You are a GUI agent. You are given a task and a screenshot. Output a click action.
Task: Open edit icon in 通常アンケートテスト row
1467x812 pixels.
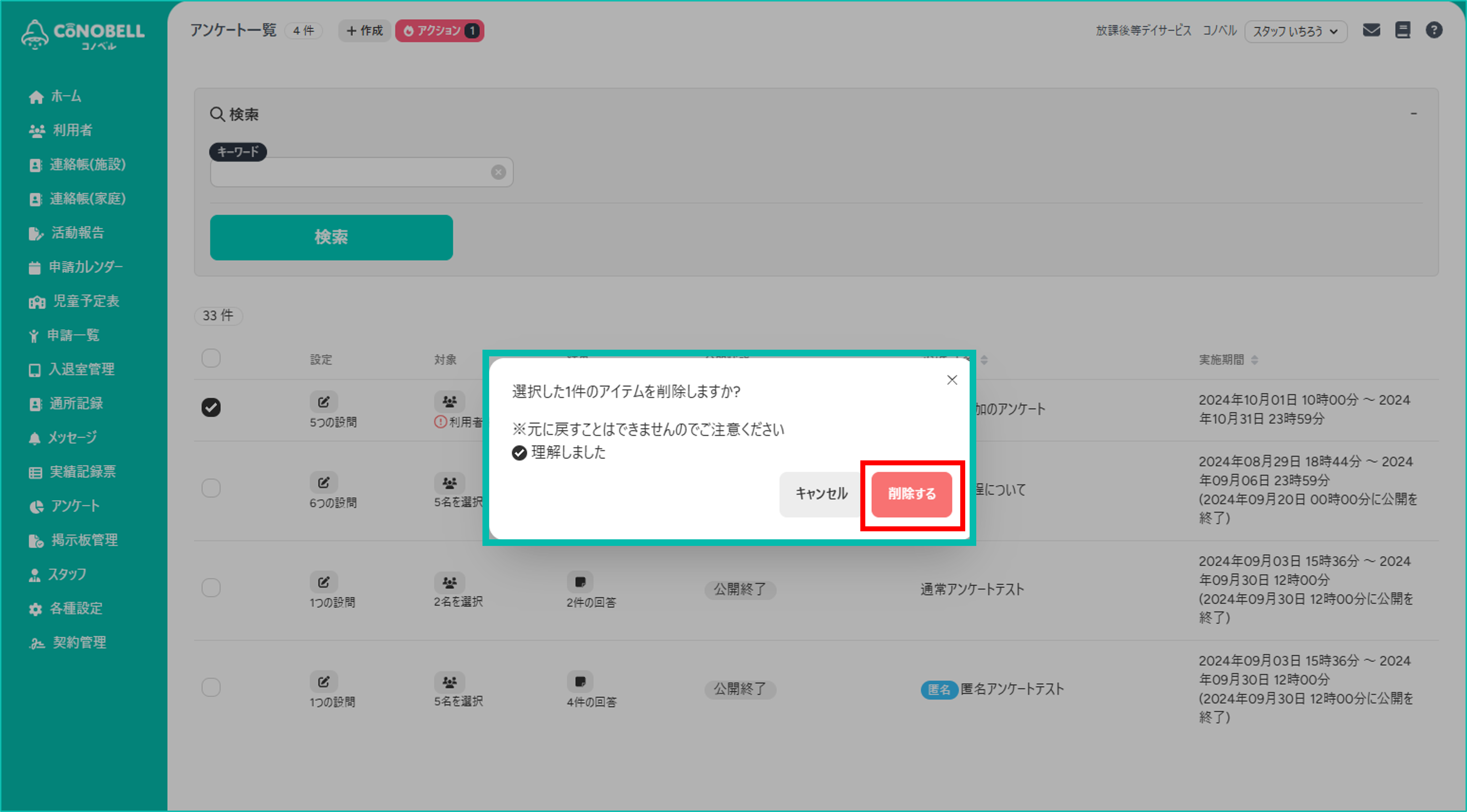tap(324, 583)
